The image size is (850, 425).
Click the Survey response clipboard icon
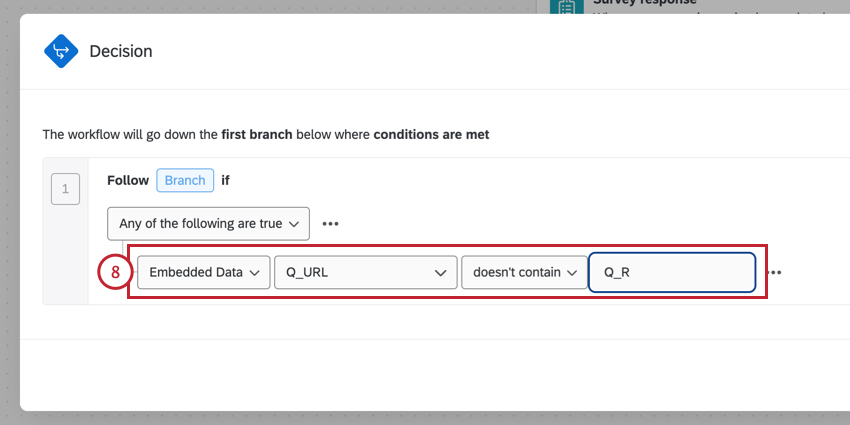[x=568, y=5]
